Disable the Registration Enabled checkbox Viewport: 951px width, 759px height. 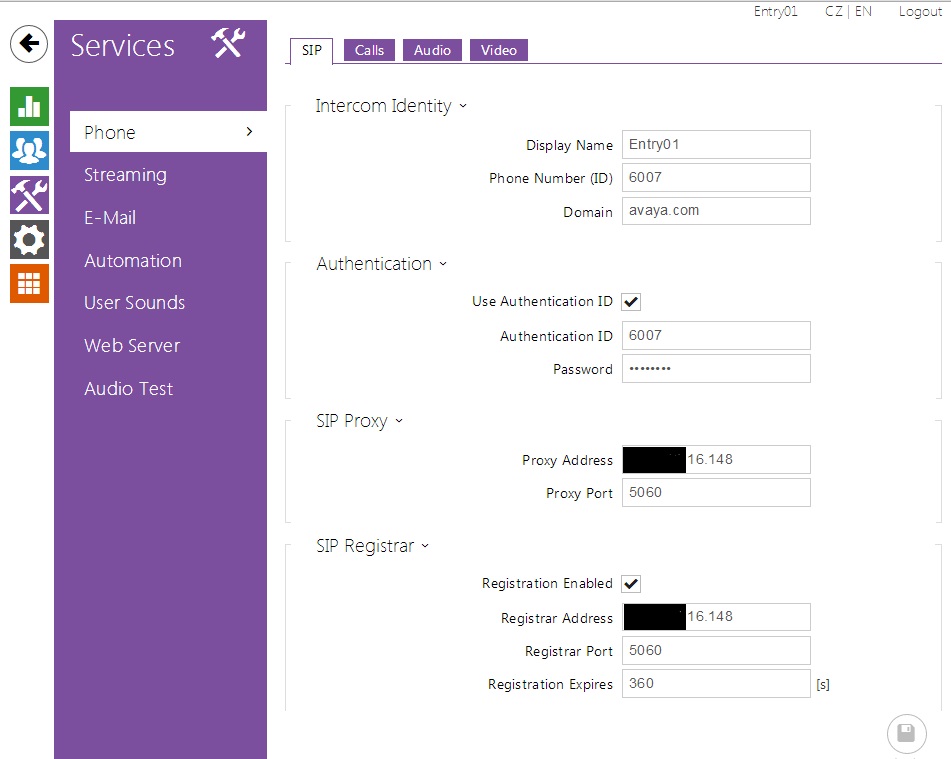coord(631,584)
